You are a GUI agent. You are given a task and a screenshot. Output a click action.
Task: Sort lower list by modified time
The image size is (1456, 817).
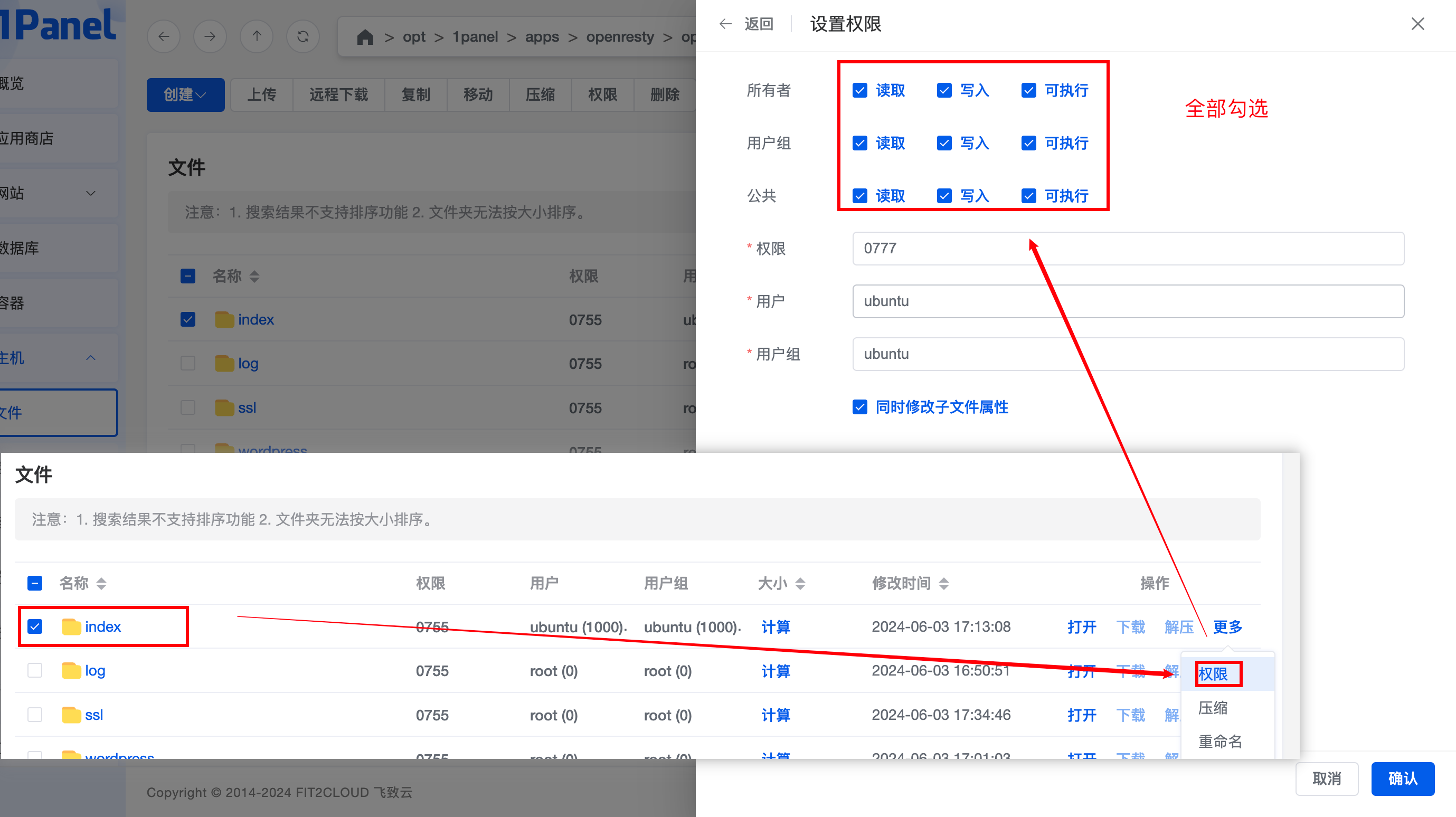coord(944,583)
